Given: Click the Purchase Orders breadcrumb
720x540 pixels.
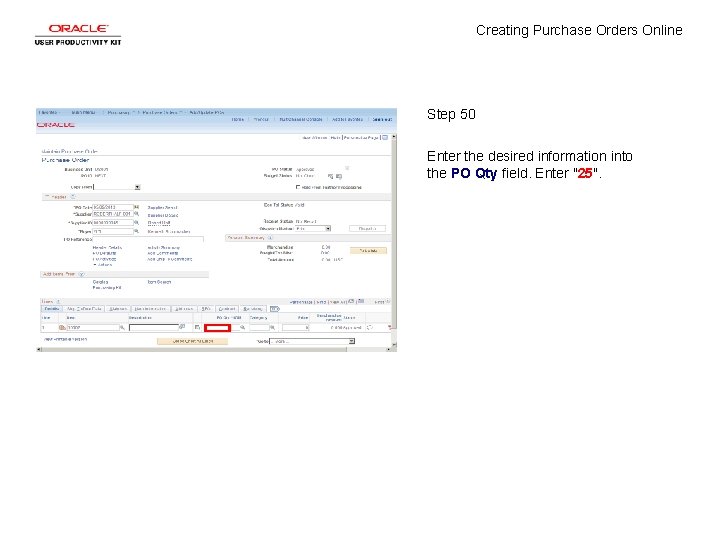Looking at the screenshot, I should click(x=159, y=112).
